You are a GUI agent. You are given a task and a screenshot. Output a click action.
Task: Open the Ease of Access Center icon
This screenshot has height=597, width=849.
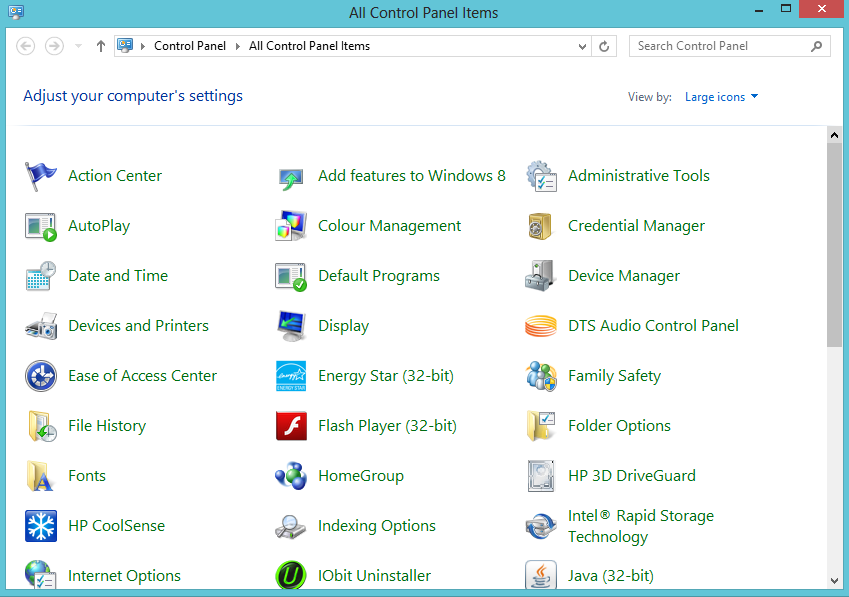(41, 376)
